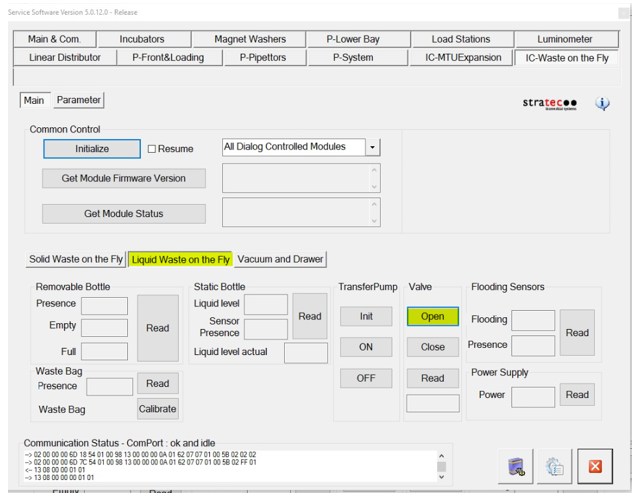This screenshot has width=641, height=501.
Task: Click the valve Open button
Action: (432, 316)
